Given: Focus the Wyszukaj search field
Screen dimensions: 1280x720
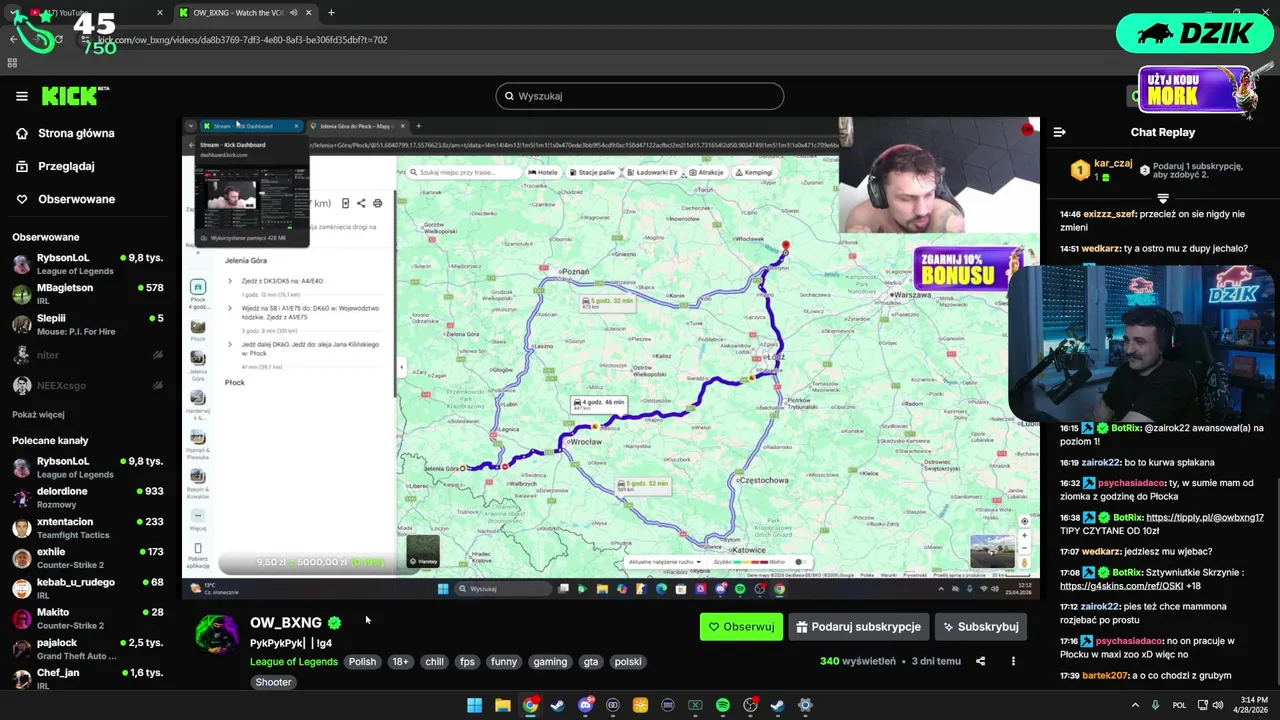Looking at the screenshot, I should click(640, 96).
